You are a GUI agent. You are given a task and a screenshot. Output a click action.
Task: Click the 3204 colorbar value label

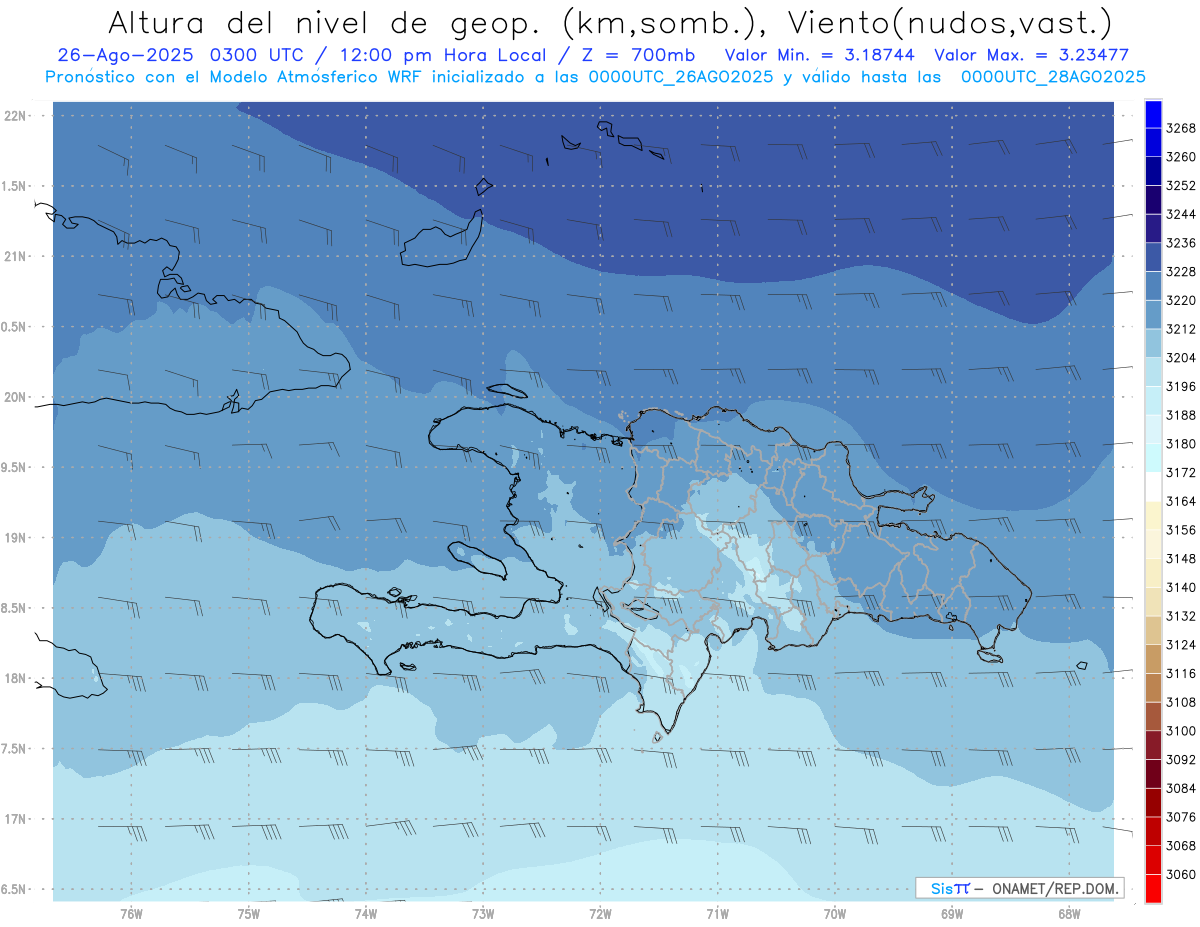coord(1181,358)
